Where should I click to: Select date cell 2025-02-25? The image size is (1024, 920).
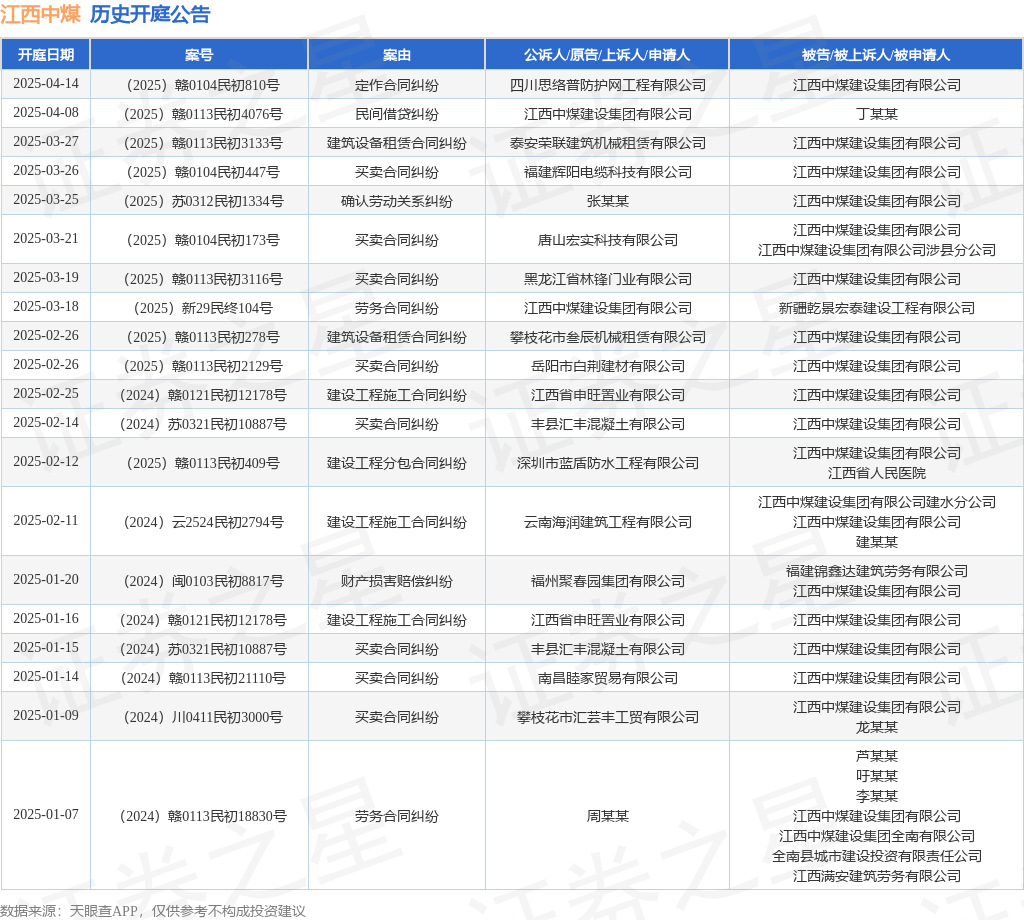(x=46, y=394)
